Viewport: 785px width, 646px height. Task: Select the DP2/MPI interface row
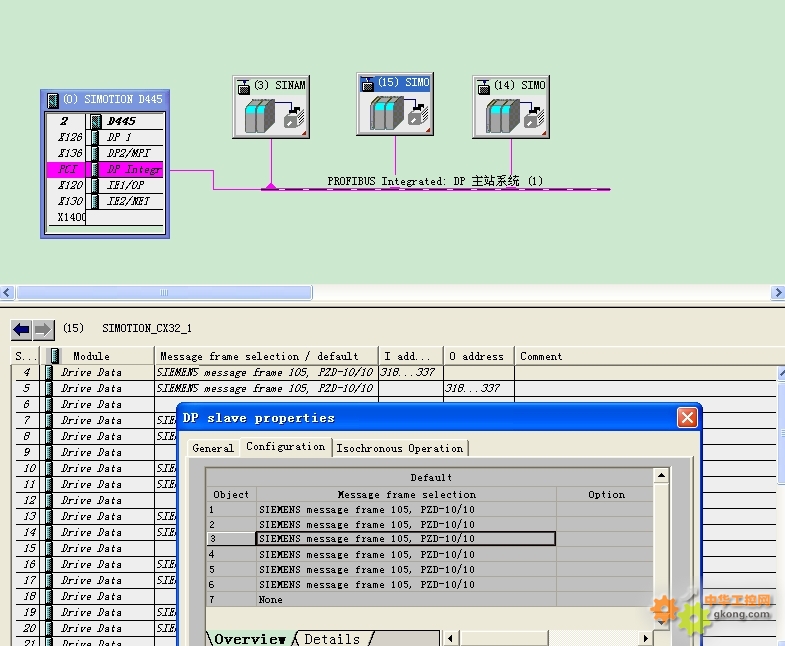pos(105,153)
